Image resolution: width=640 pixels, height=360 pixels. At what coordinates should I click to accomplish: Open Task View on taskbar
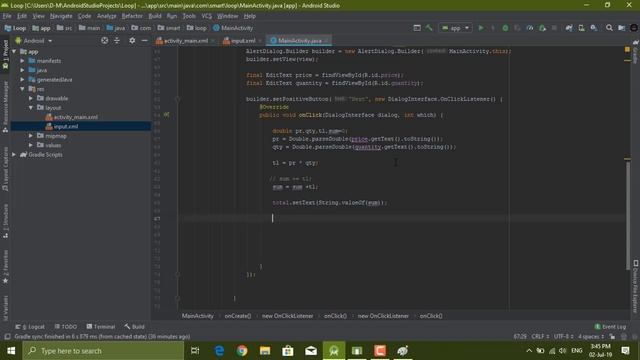195,351
